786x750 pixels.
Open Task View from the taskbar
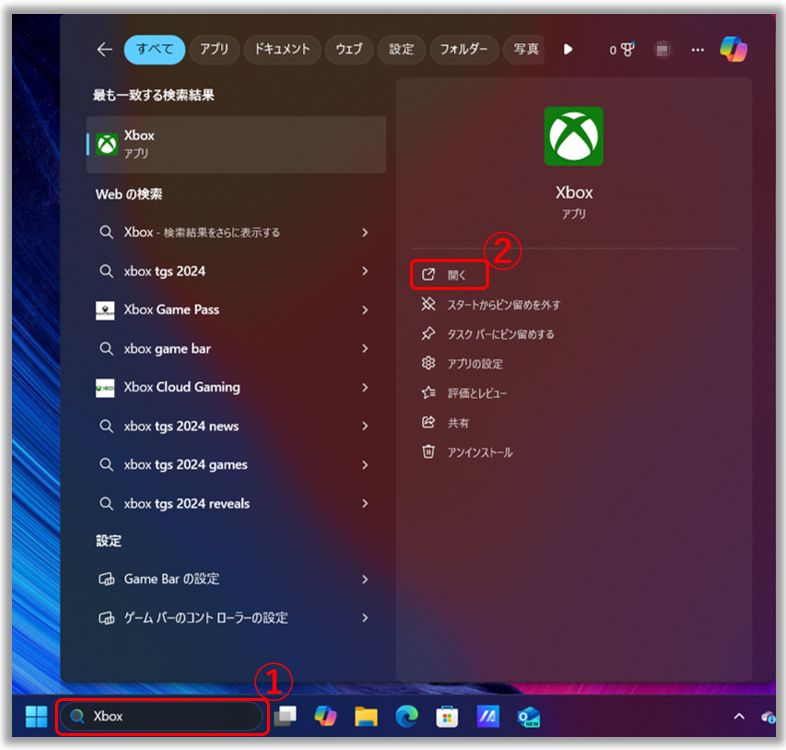pyautogui.click(x=285, y=716)
